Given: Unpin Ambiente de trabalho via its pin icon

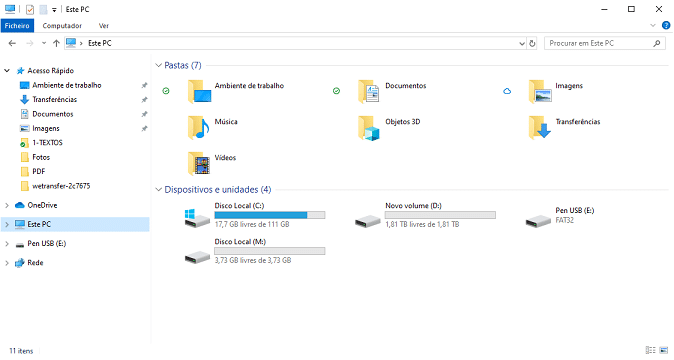Looking at the screenshot, I should tap(144, 85).
